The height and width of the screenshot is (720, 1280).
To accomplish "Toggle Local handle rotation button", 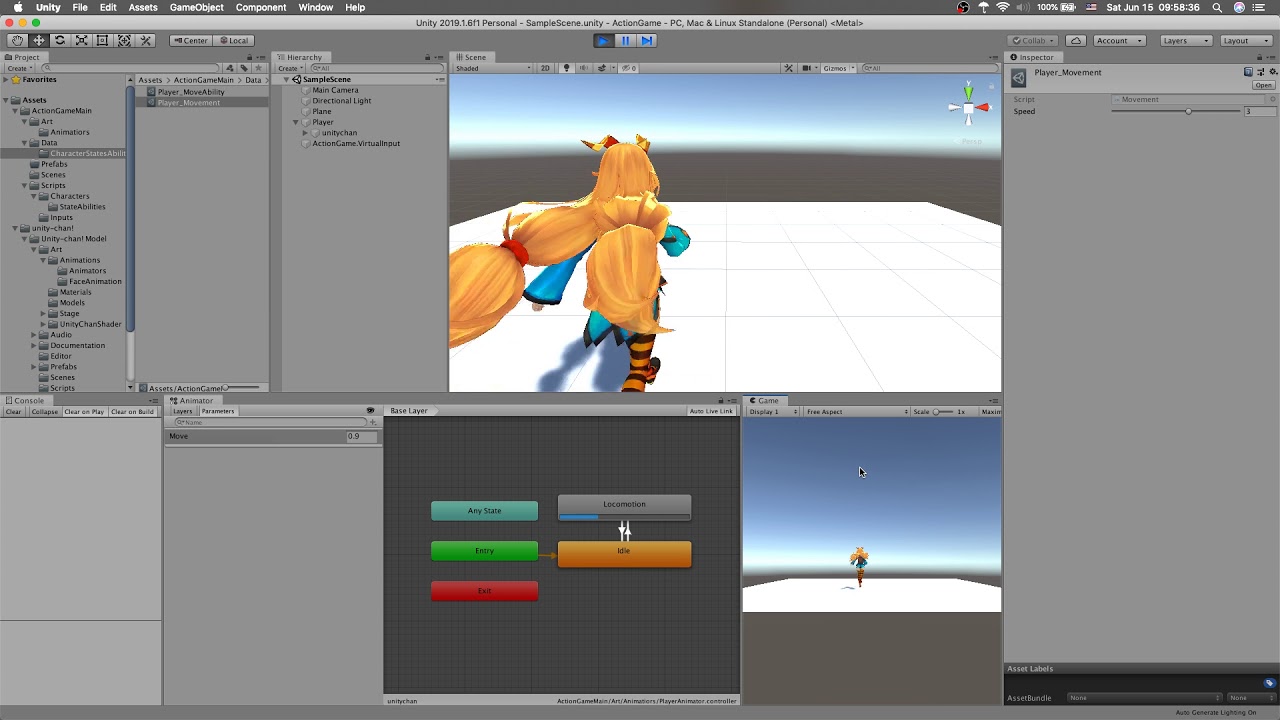I will click(x=233, y=41).
